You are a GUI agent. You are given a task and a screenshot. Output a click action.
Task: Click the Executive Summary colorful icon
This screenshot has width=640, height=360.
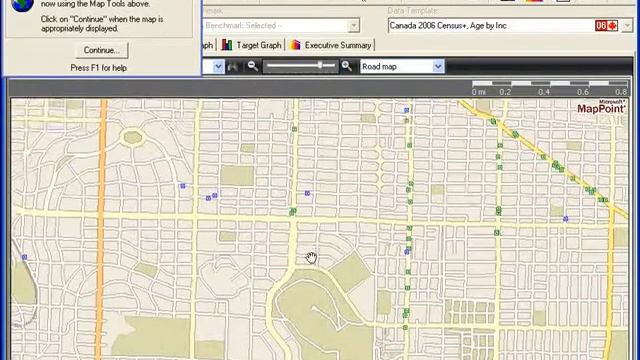point(295,45)
